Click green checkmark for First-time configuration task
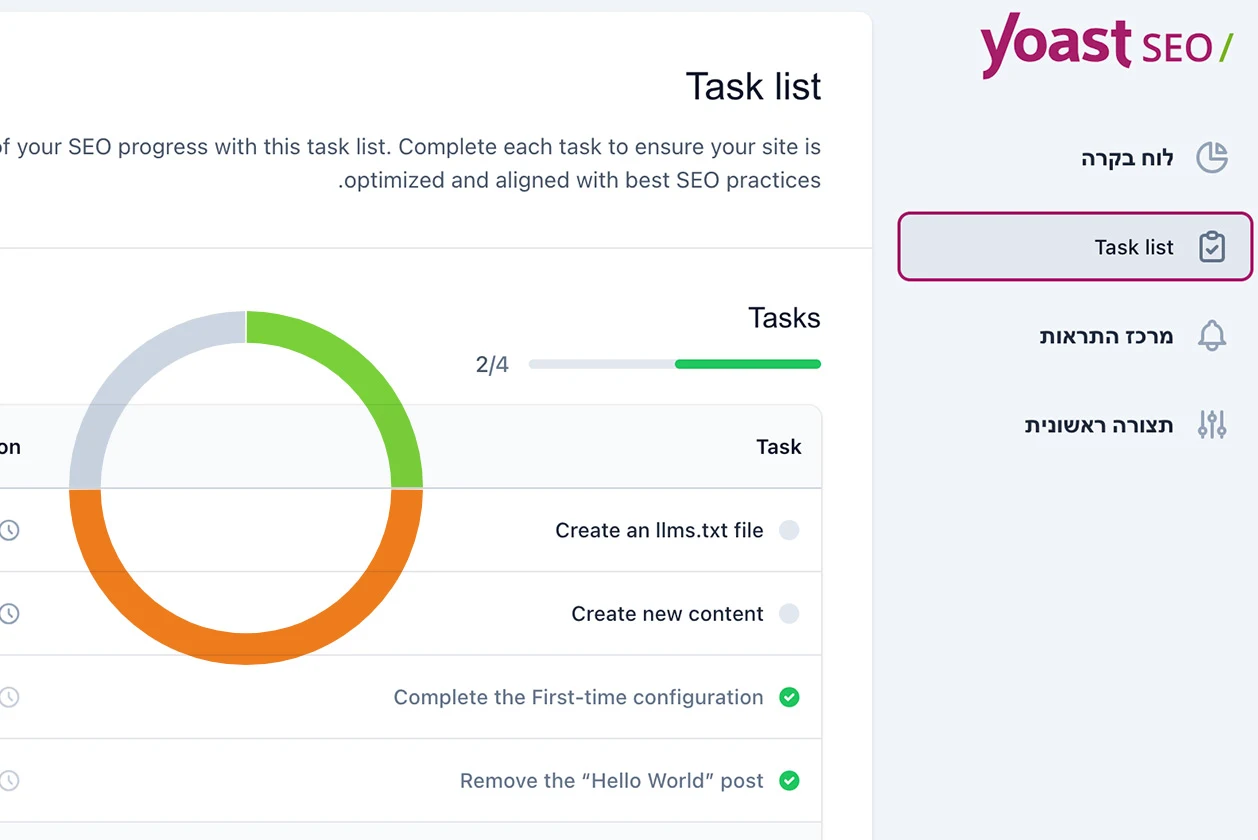 click(789, 697)
